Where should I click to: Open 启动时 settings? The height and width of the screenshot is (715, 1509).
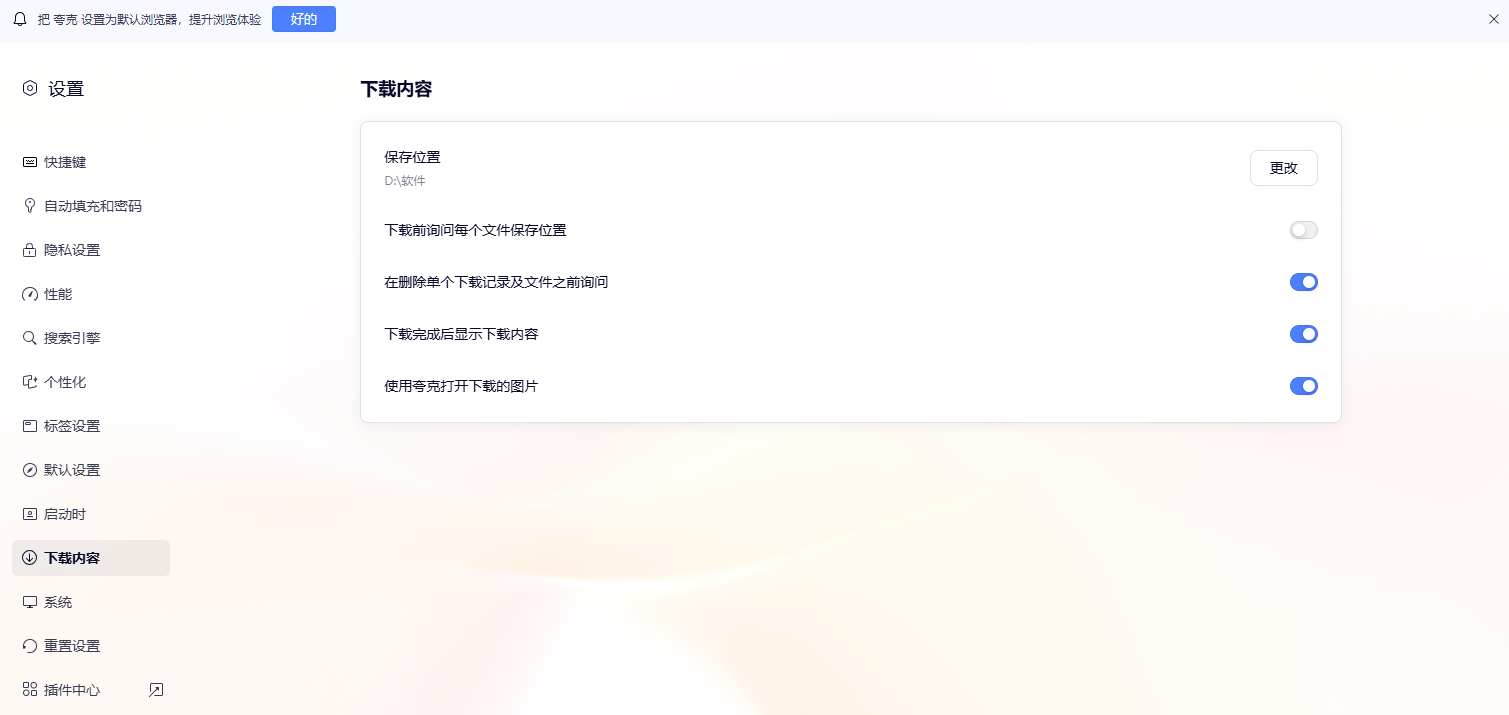91,514
